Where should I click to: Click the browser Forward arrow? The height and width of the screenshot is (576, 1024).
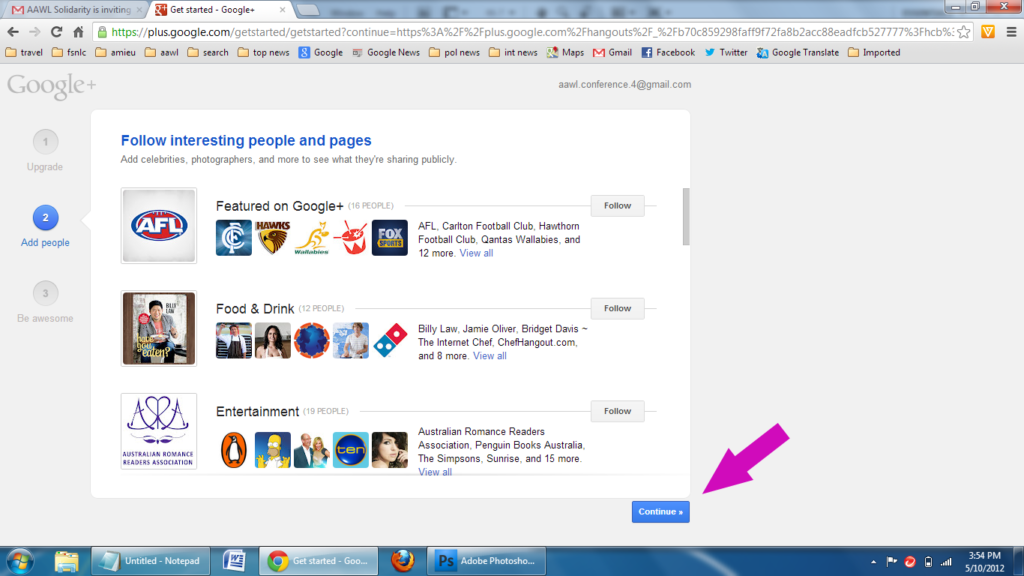(x=35, y=32)
